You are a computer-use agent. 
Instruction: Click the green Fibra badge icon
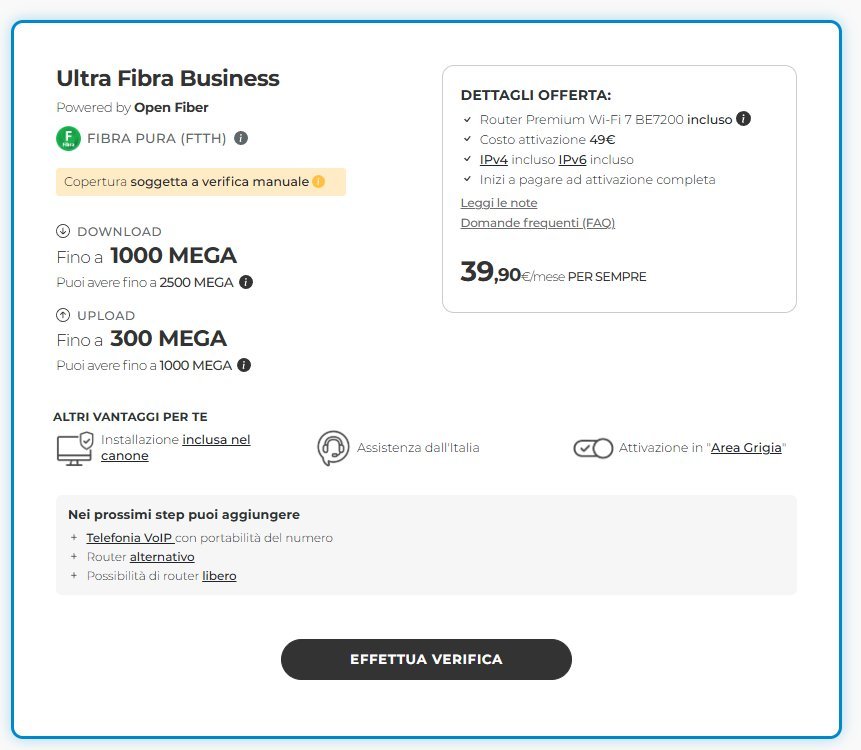68,139
